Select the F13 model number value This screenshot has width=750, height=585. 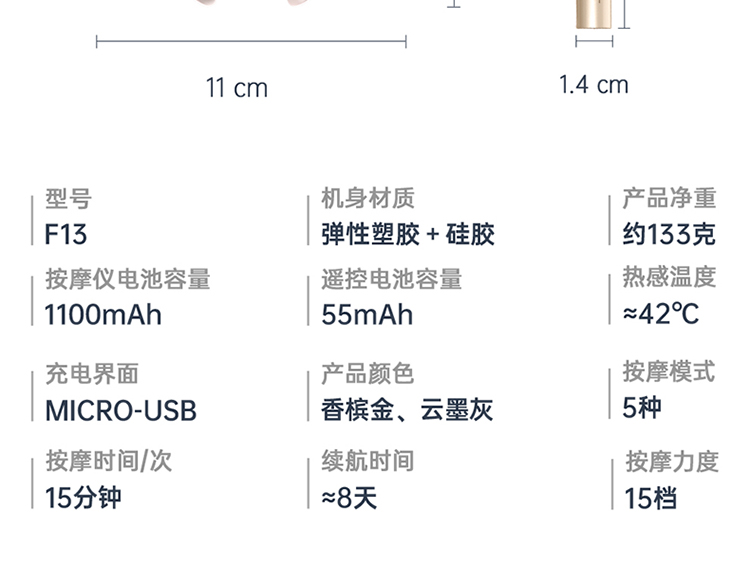(66, 234)
